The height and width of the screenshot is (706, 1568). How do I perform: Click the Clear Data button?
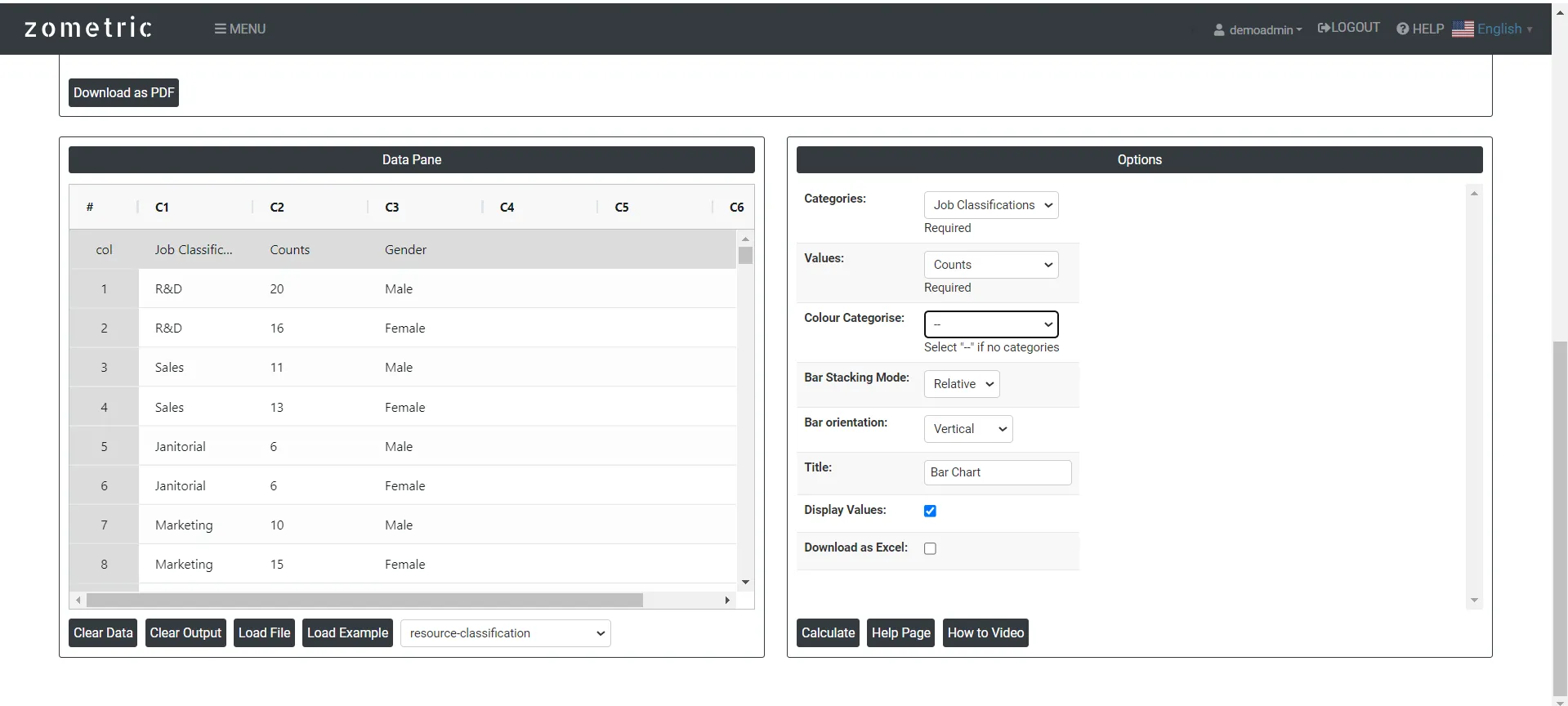pyautogui.click(x=103, y=632)
